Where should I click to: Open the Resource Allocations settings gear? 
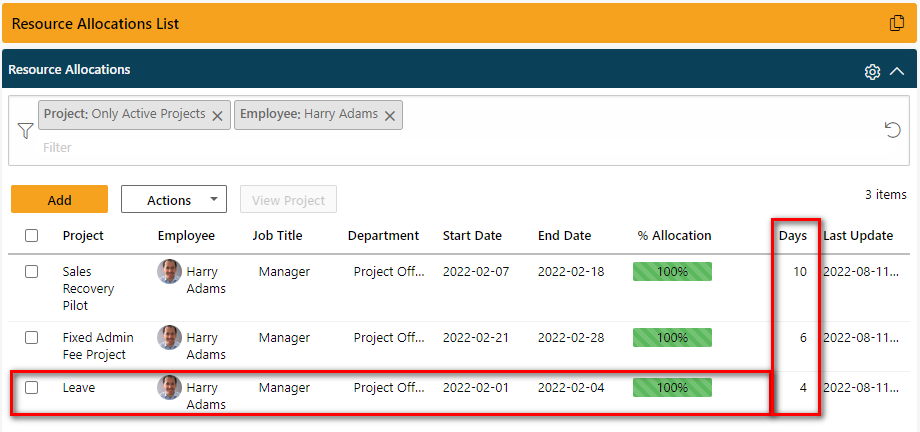872,72
